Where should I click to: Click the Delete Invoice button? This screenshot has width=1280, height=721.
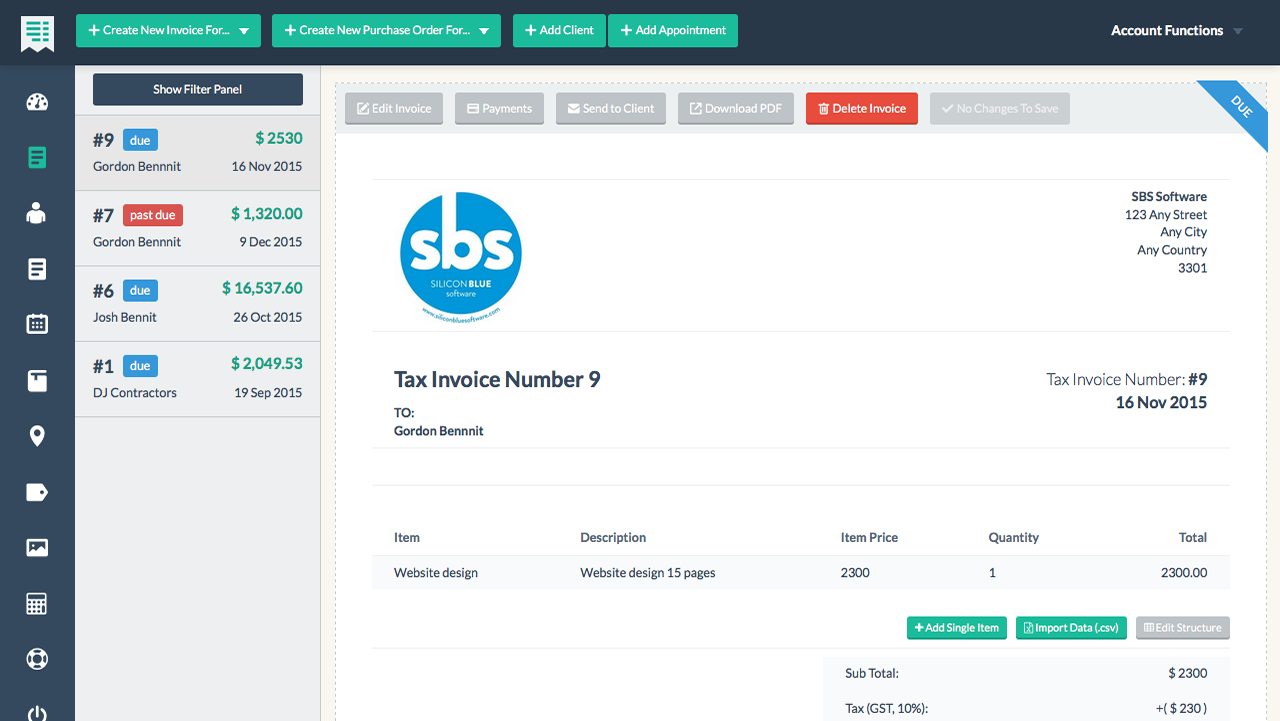[x=861, y=108]
